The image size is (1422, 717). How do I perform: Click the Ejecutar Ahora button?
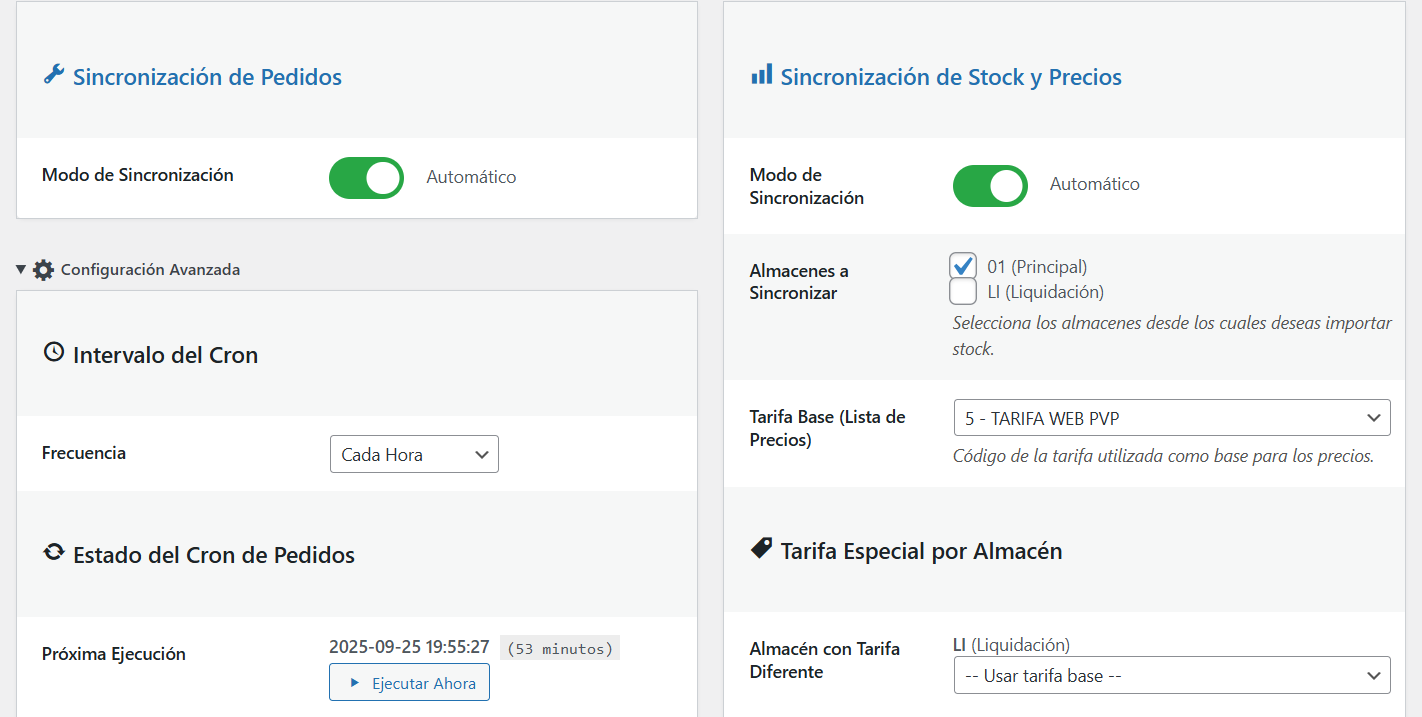coord(409,683)
